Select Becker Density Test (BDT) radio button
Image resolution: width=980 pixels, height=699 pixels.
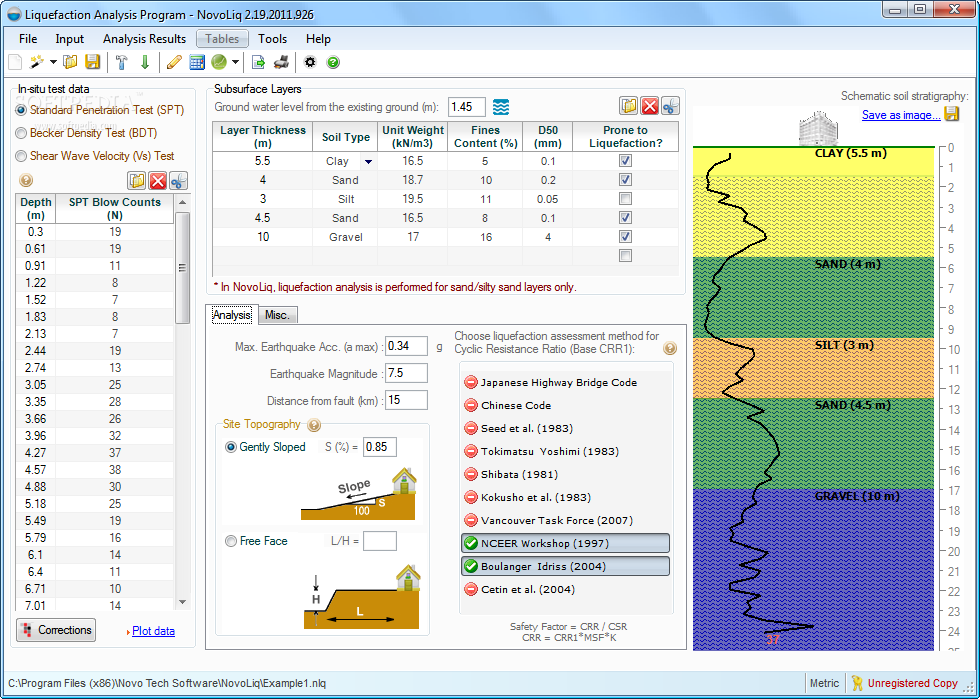[21, 133]
